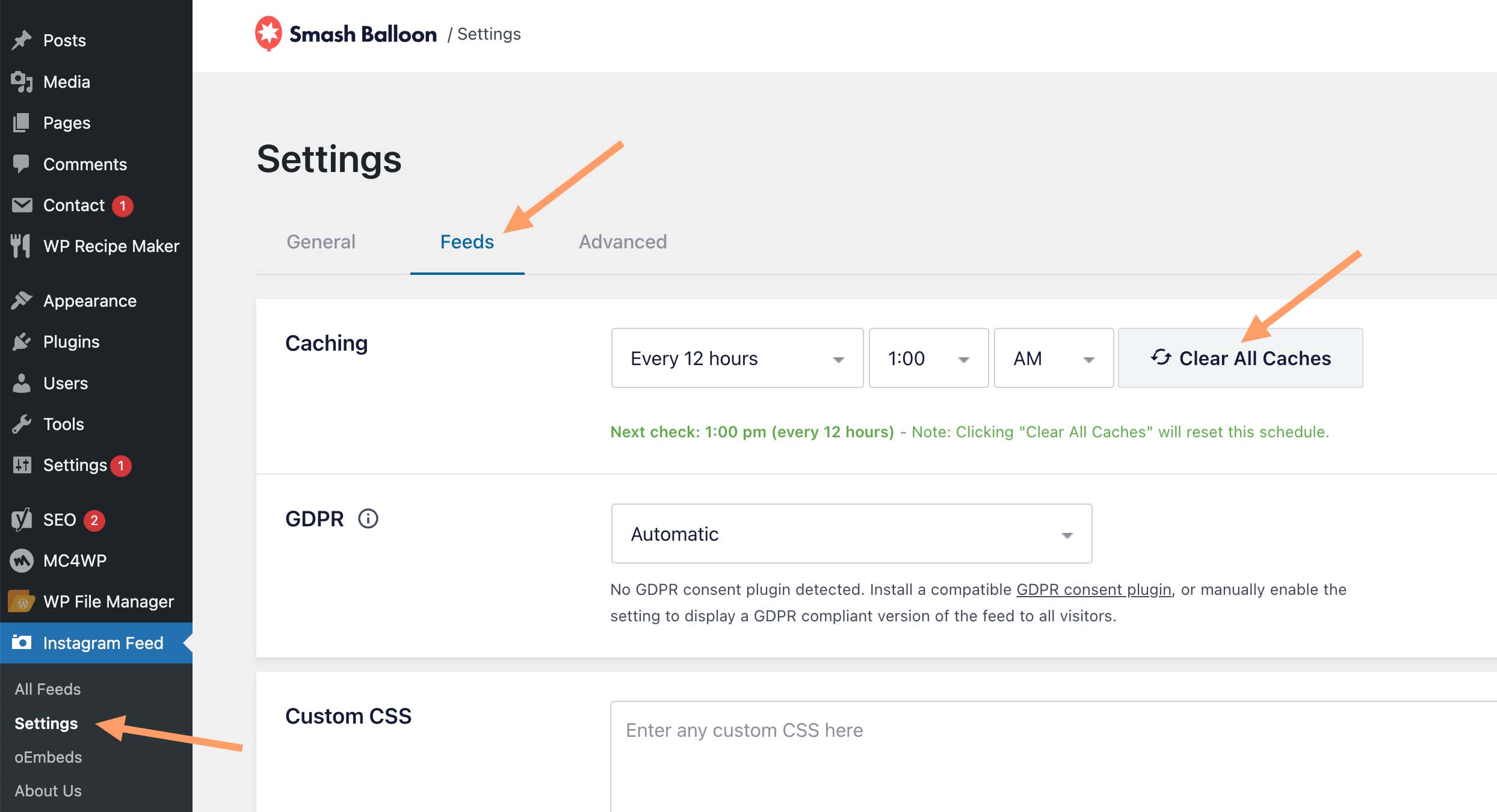The width and height of the screenshot is (1497, 812).
Task: Click the Plugins plug icon
Action: (22, 342)
